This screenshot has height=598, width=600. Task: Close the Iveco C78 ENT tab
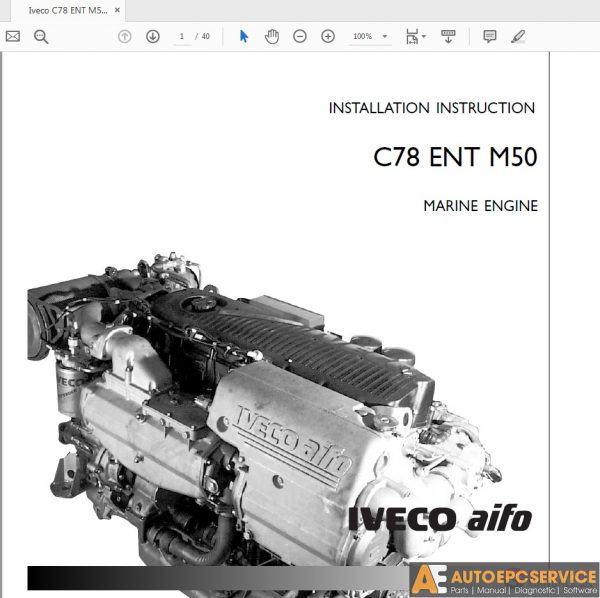[117, 10]
